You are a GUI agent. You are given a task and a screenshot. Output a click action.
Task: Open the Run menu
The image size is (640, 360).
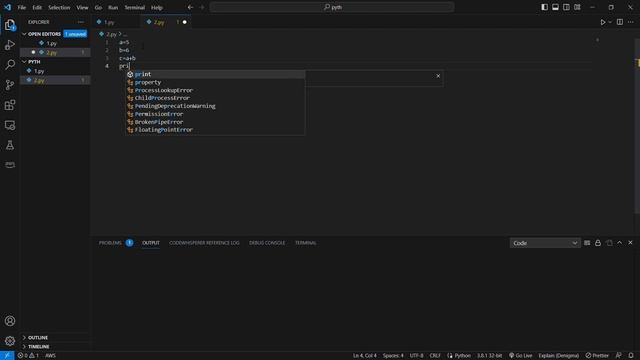(x=113, y=7)
